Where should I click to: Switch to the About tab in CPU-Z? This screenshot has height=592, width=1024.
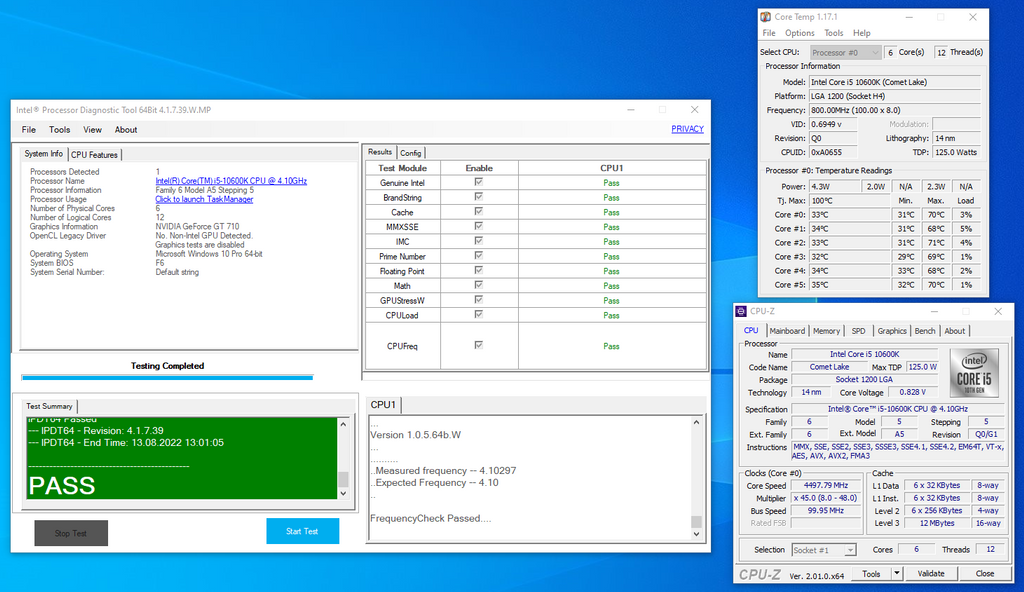point(954,331)
